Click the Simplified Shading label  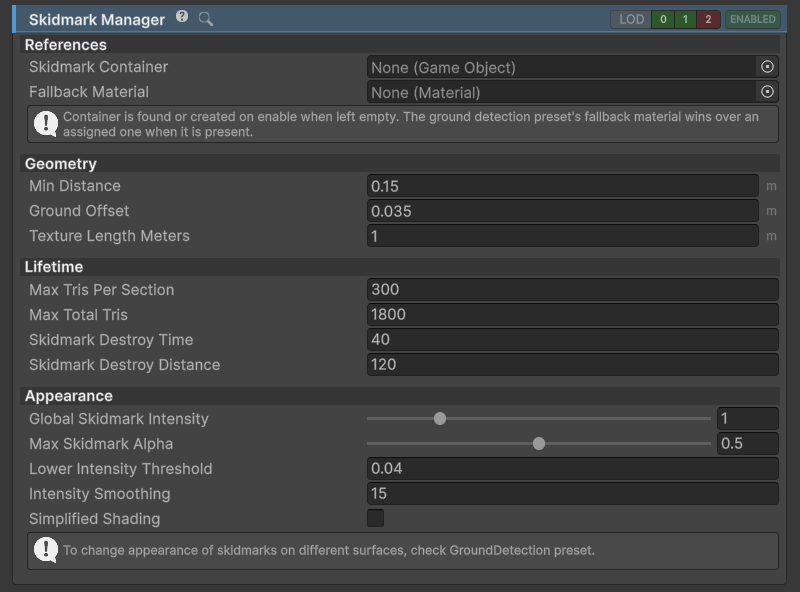tap(94, 519)
